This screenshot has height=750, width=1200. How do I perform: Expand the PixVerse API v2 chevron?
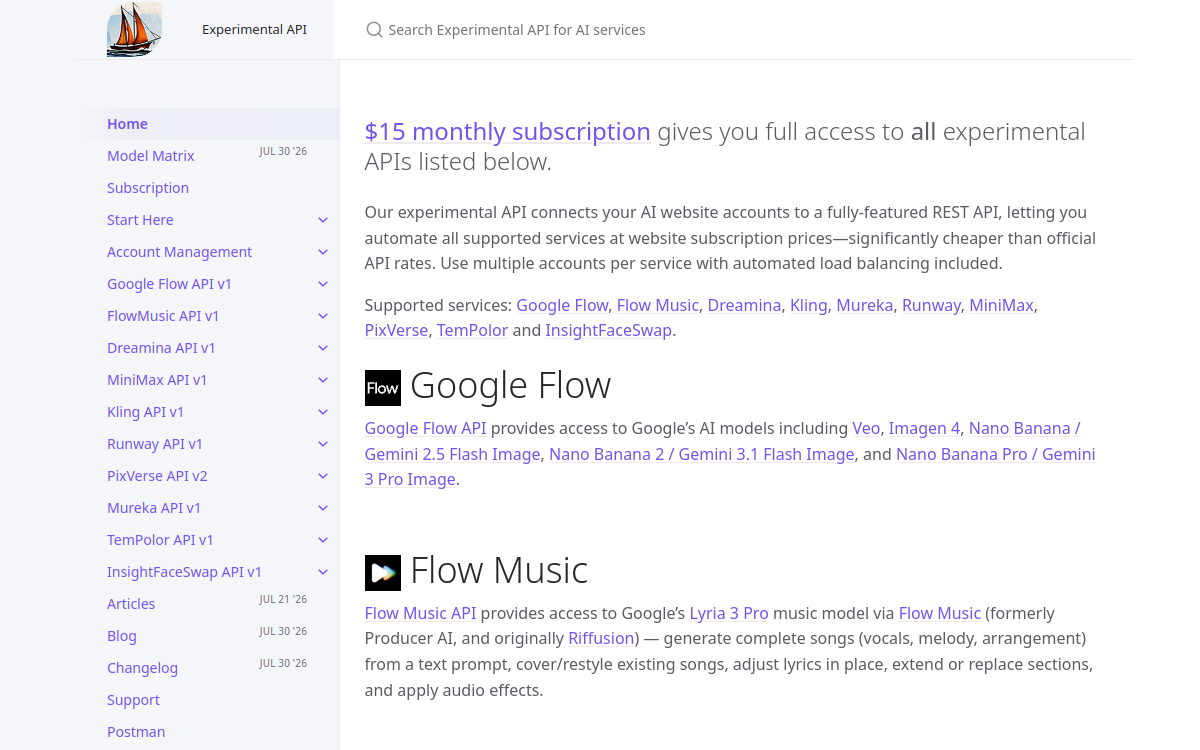pos(323,476)
